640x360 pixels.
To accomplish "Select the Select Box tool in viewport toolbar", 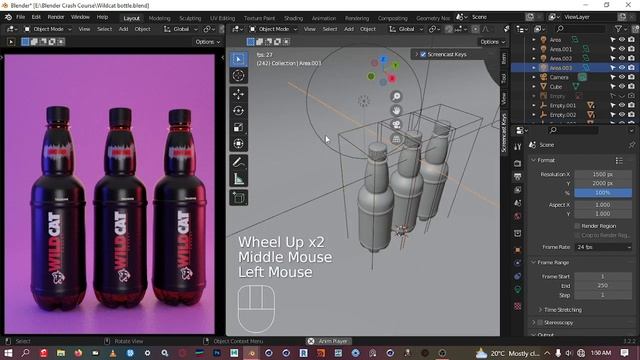I will pyautogui.click(x=238, y=59).
